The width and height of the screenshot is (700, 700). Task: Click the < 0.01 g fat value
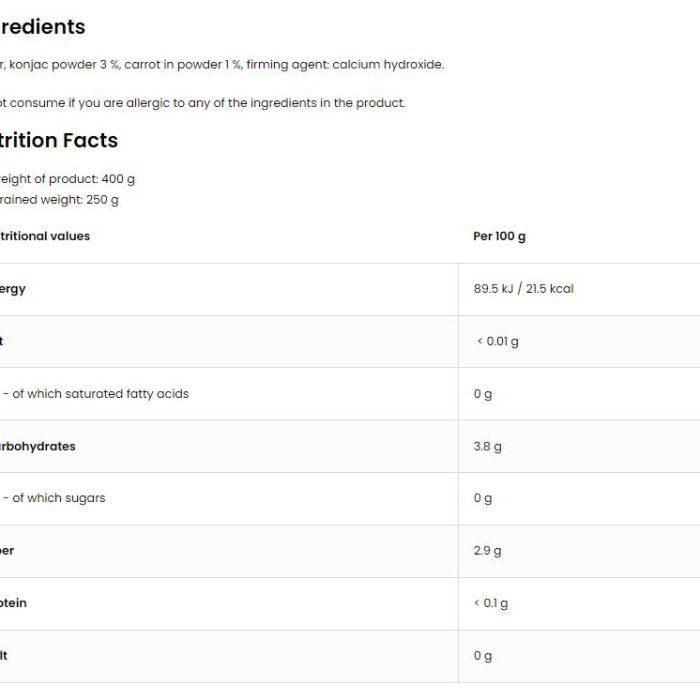(x=498, y=342)
